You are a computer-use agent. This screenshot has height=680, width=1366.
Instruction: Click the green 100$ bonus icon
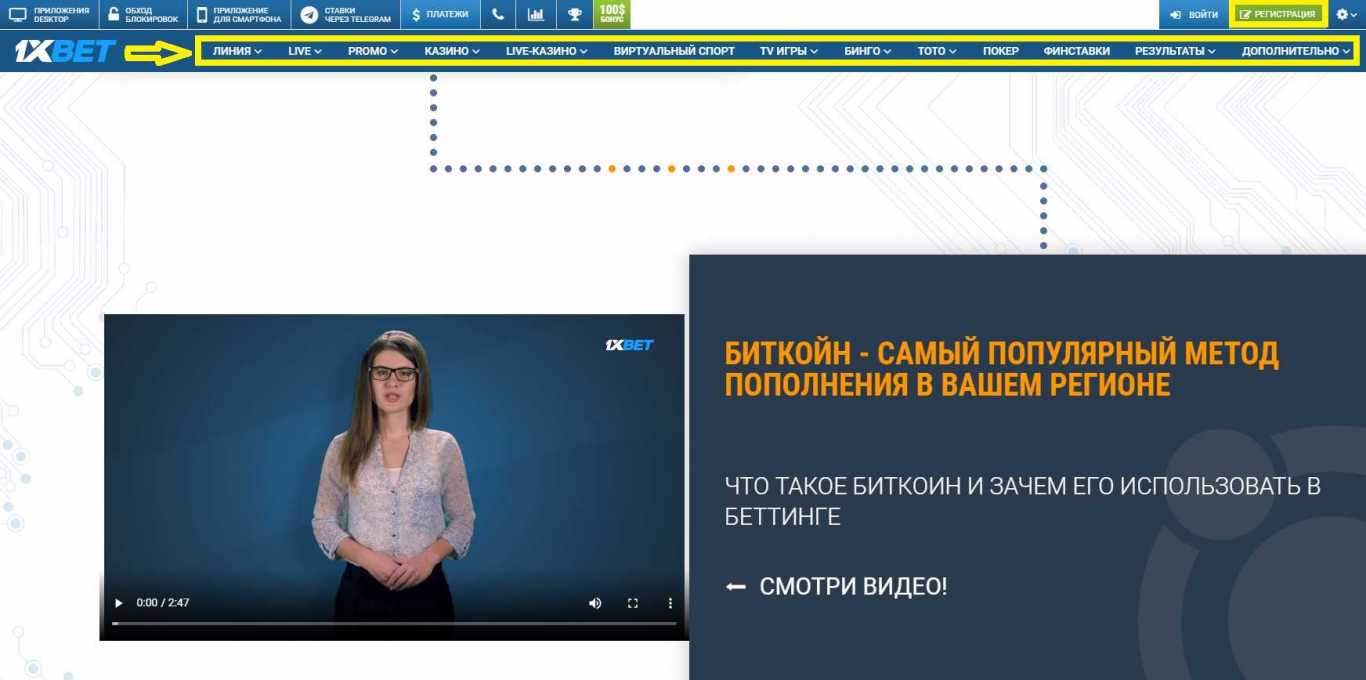[x=611, y=14]
